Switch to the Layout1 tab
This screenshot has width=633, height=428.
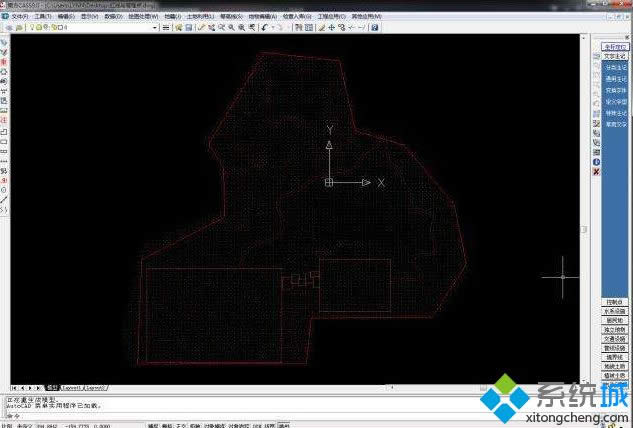tap(73, 387)
